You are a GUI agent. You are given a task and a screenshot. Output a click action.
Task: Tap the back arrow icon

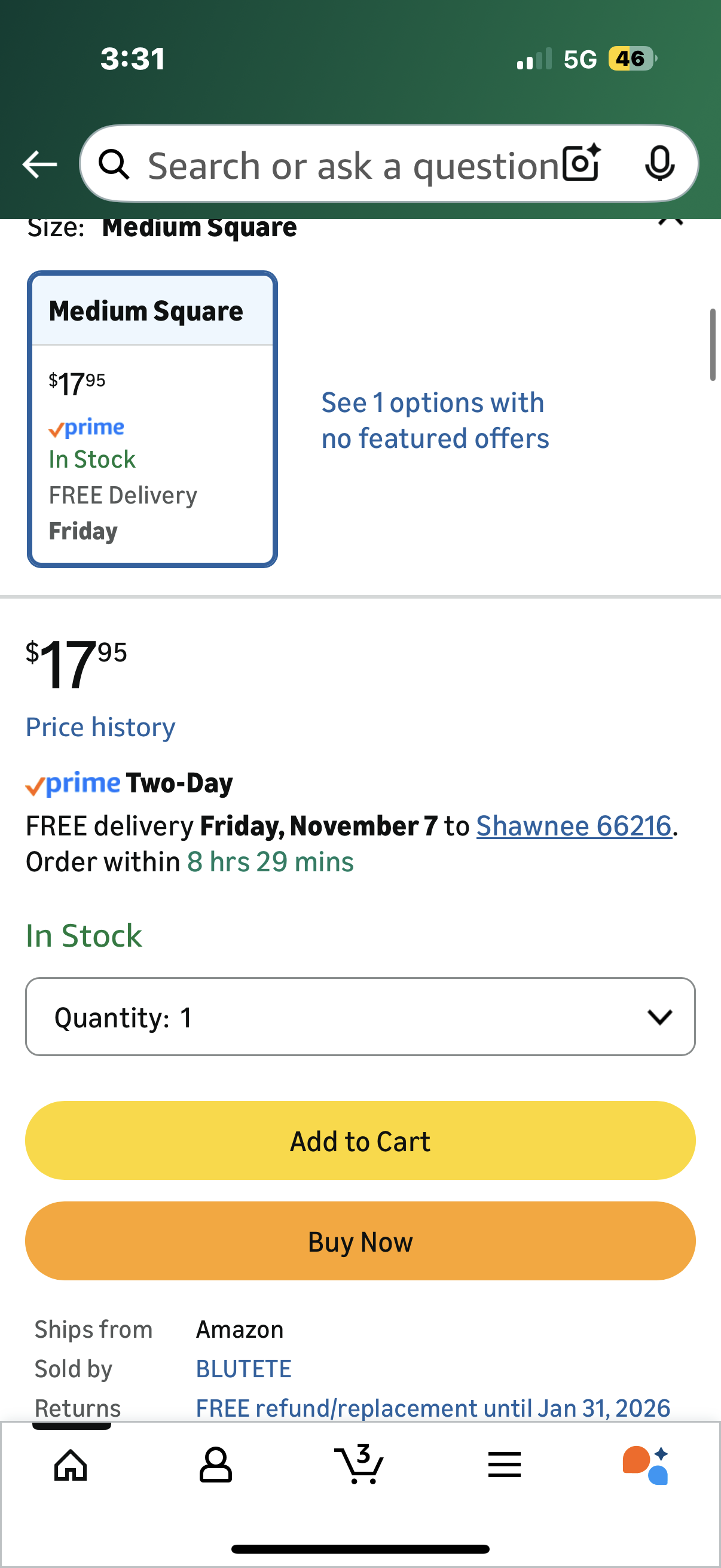pyautogui.click(x=39, y=164)
